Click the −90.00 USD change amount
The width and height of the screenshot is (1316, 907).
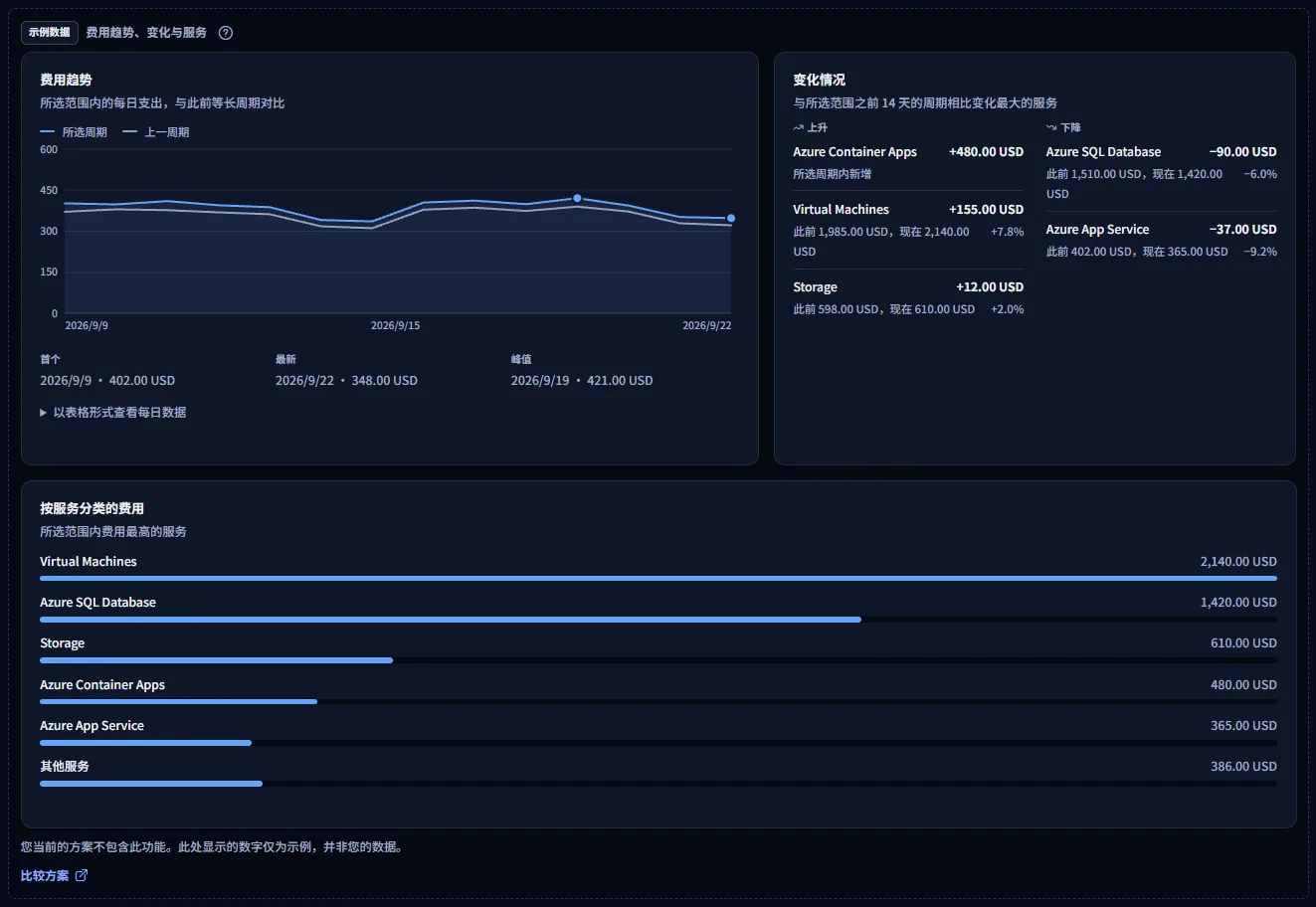click(x=1242, y=152)
